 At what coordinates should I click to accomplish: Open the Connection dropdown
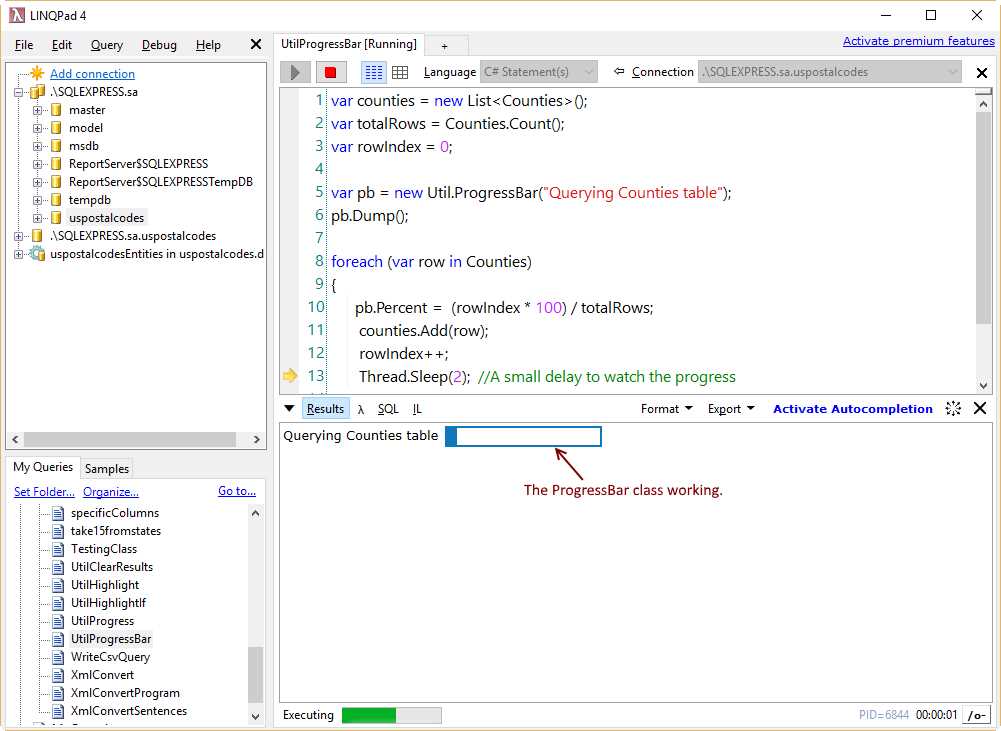(x=829, y=72)
